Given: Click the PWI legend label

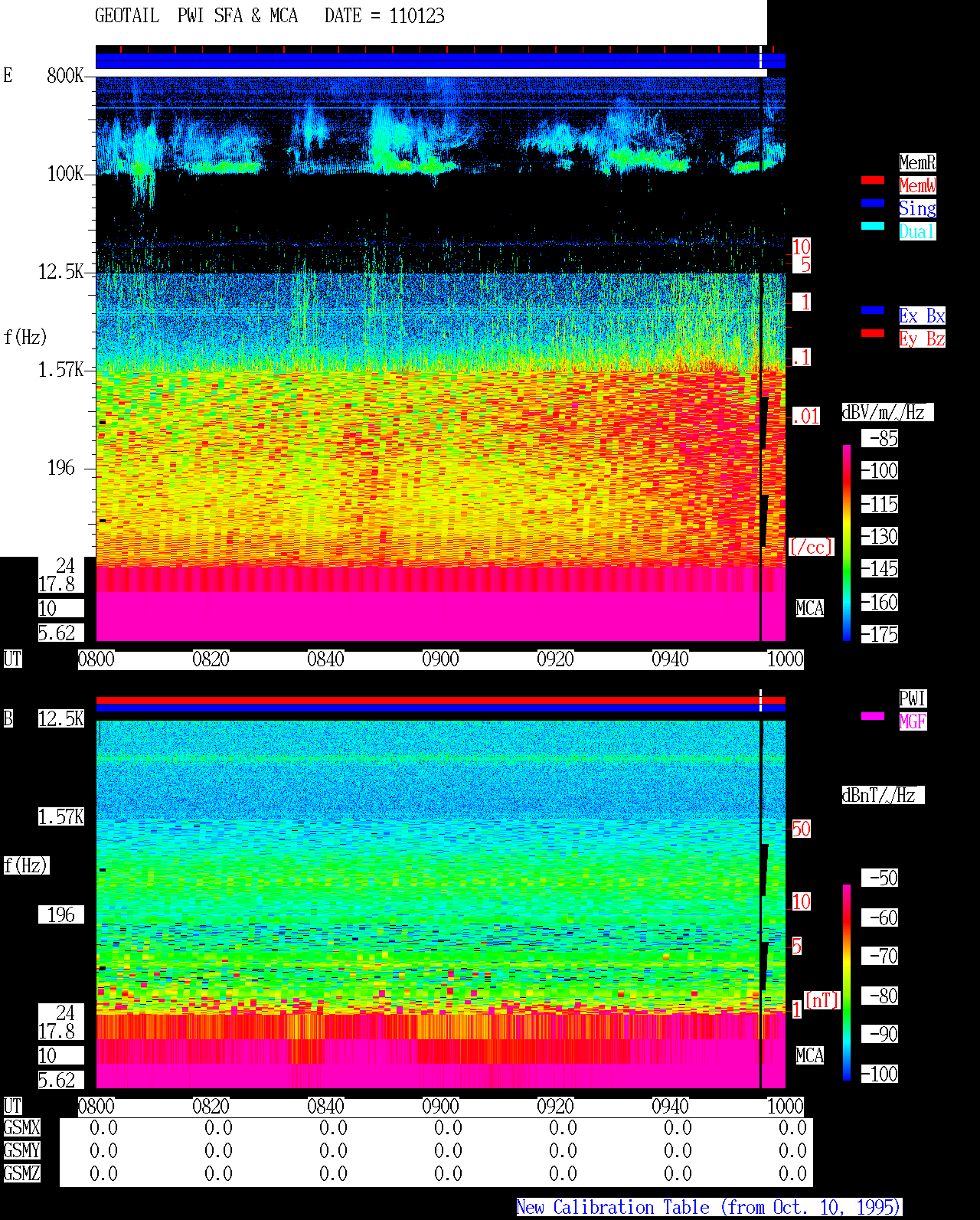Looking at the screenshot, I should [913, 698].
